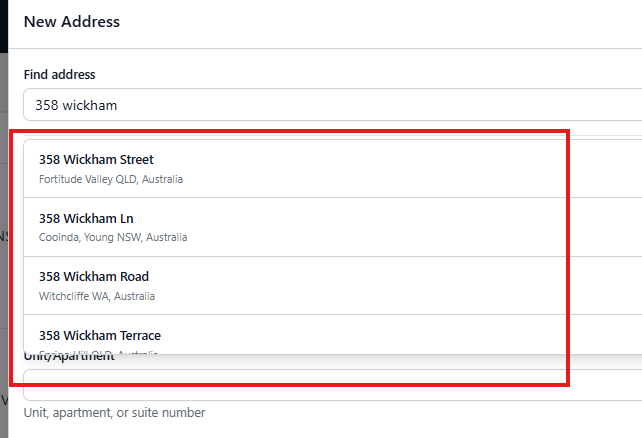Click the New Address dialog title

71,21
